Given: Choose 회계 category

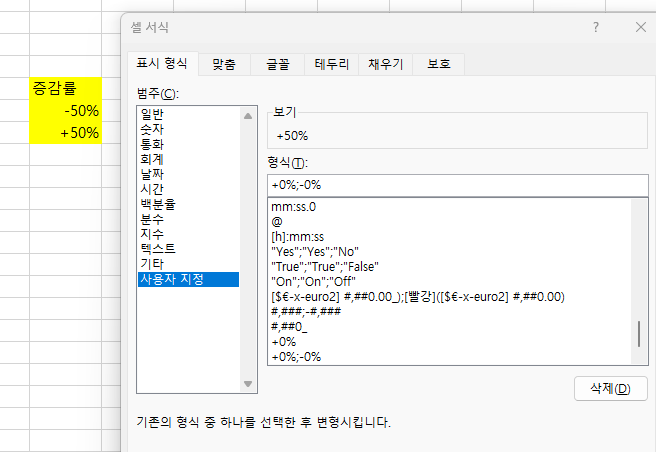Looking at the screenshot, I should (188, 159).
